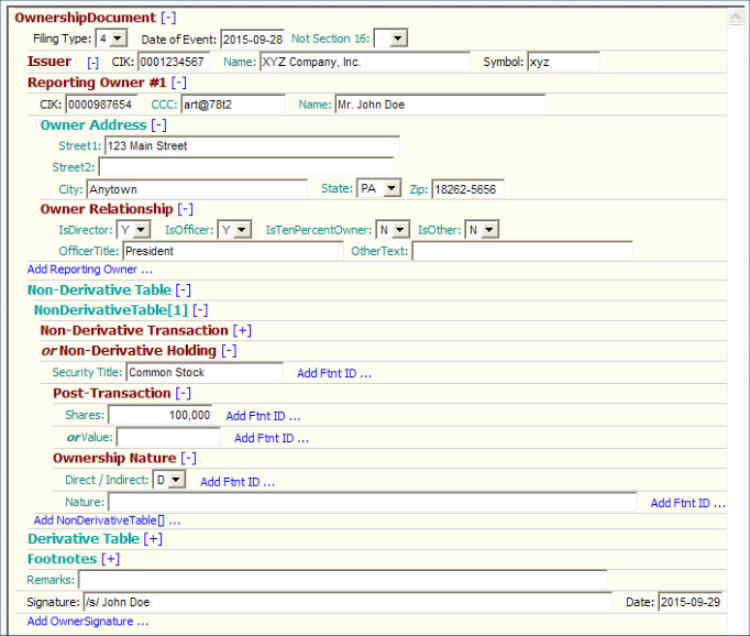Click the CCC input field
Viewport: 750px width, 636px height.
233,104
